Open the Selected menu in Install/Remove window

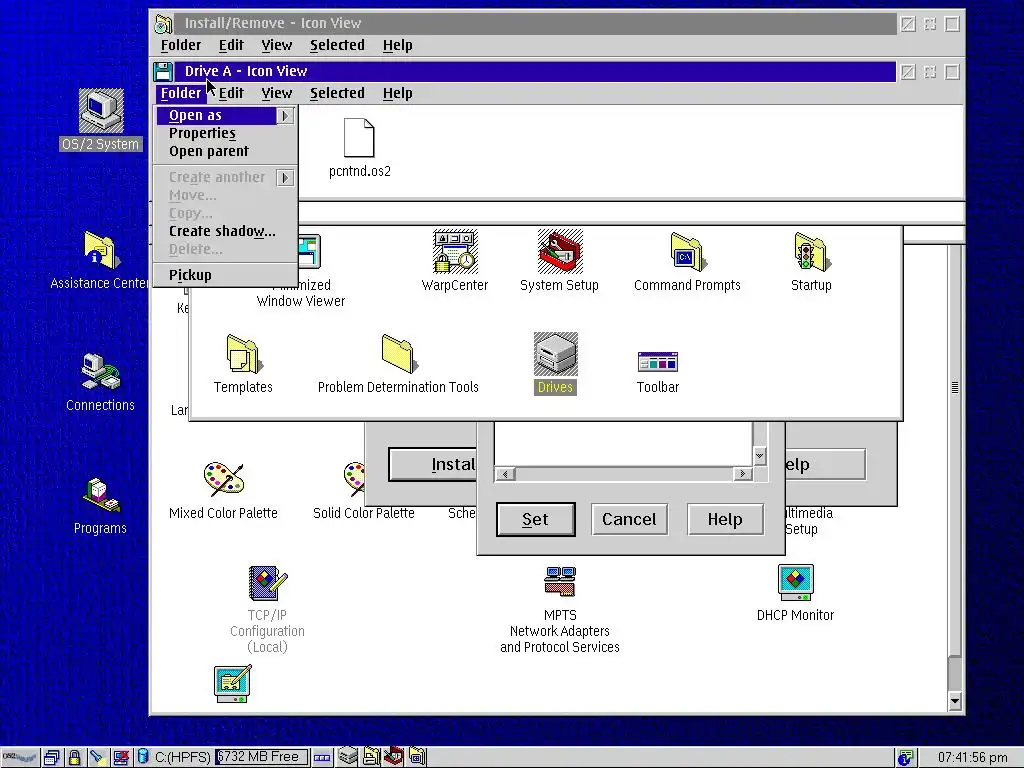point(337,46)
